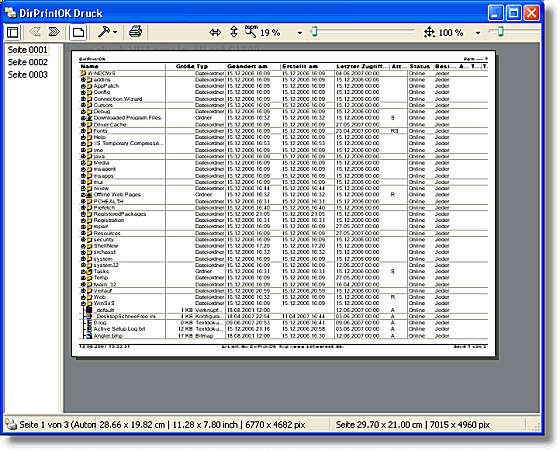The width and height of the screenshot is (560, 451).
Task: Click '28.66 x 19.82 cm' status entry
Action: [132, 425]
